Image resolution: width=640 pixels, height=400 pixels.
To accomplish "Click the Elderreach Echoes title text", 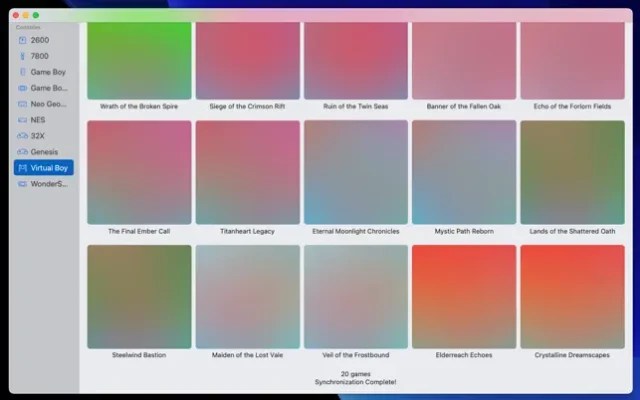I will point(464,355).
